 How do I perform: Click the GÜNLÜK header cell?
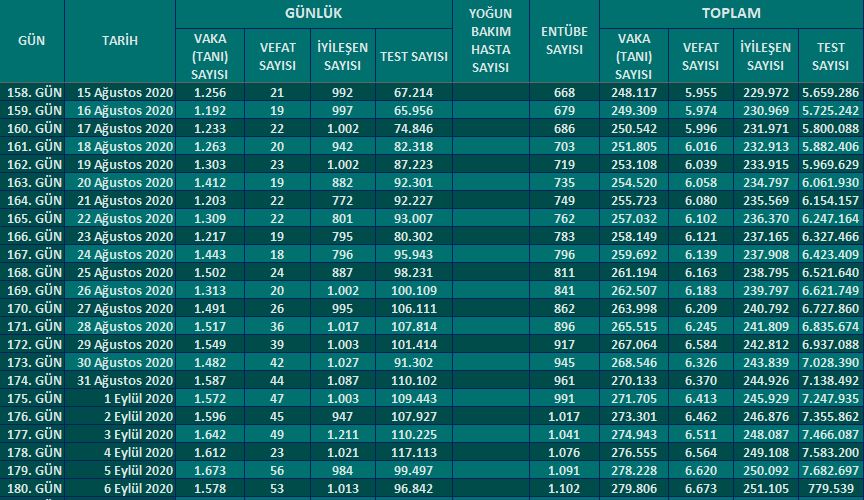coord(314,13)
